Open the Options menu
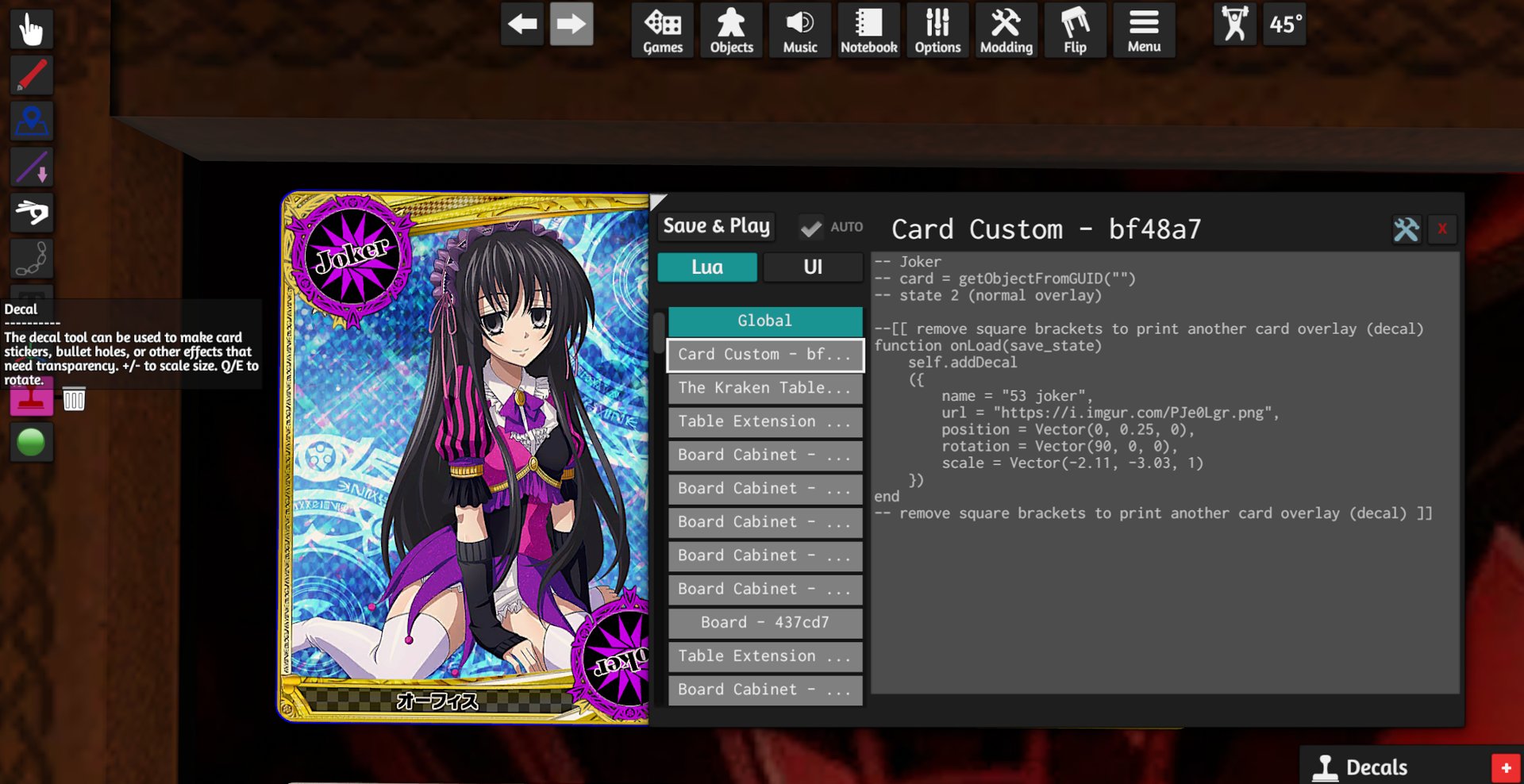The width and height of the screenshot is (1524, 784). 937,30
